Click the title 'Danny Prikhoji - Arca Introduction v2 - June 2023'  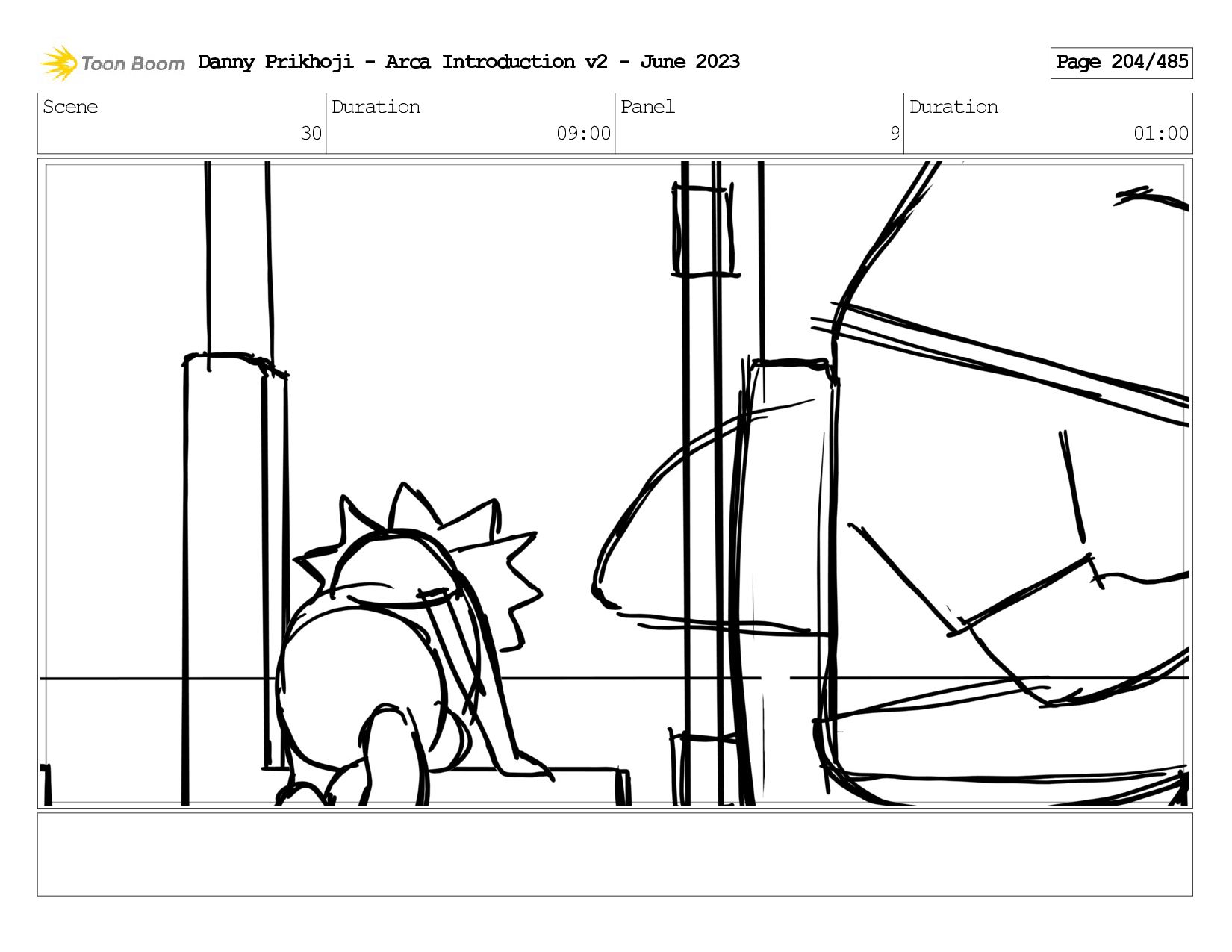(469, 62)
